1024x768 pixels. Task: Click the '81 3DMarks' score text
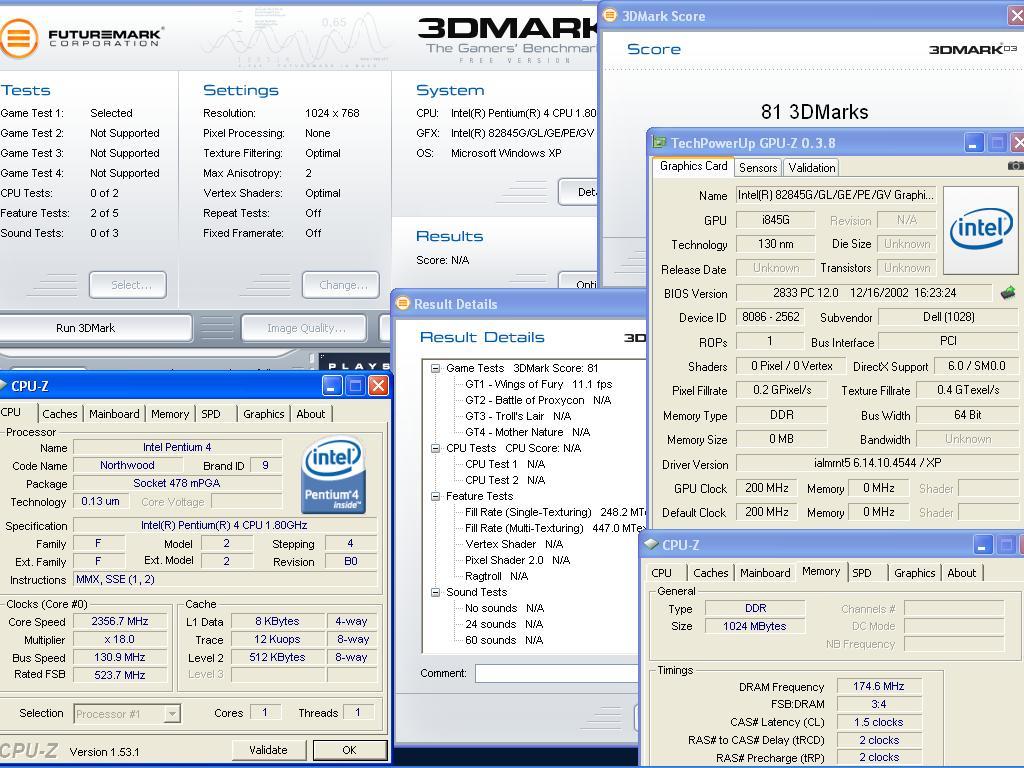tap(814, 112)
